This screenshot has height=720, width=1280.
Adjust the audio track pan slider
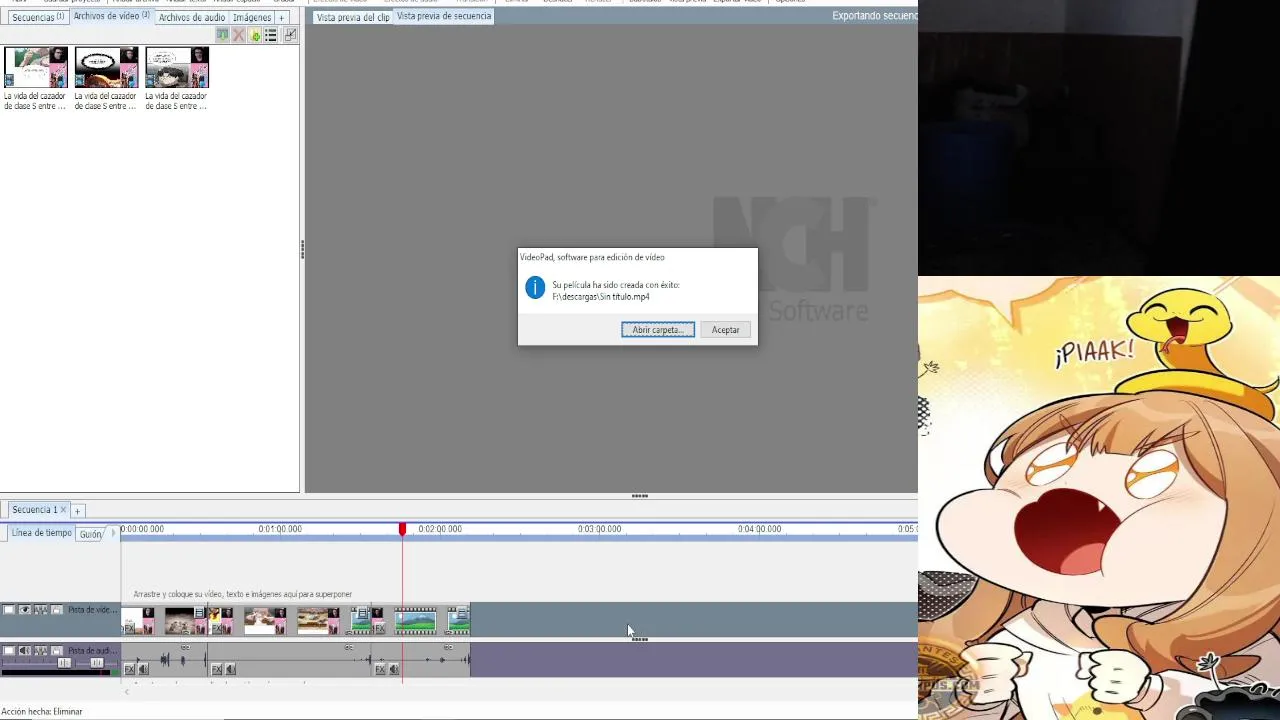pyautogui.click(x=97, y=662)
